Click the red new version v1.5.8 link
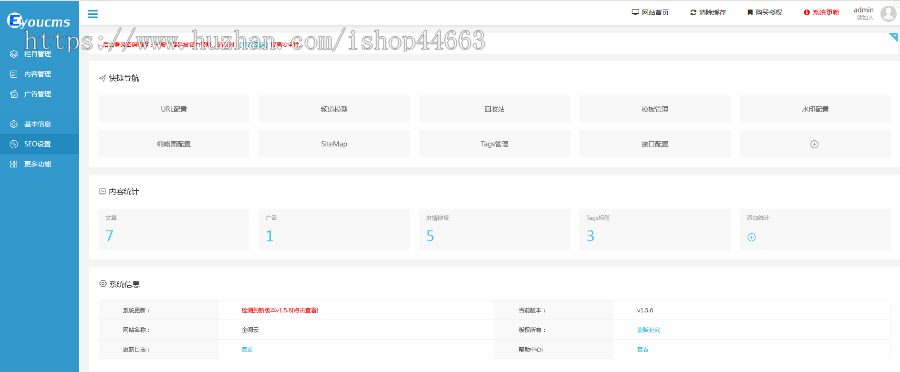Image resolution: width=900 pixels, height=372 pixels. 280,310
